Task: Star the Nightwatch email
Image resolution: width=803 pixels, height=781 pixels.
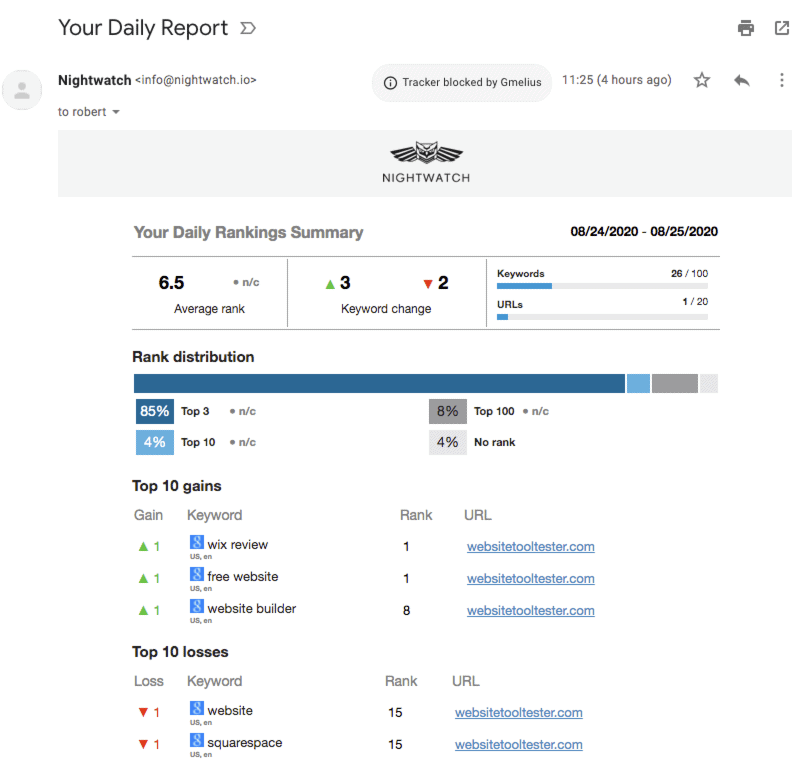Action: 702,80
